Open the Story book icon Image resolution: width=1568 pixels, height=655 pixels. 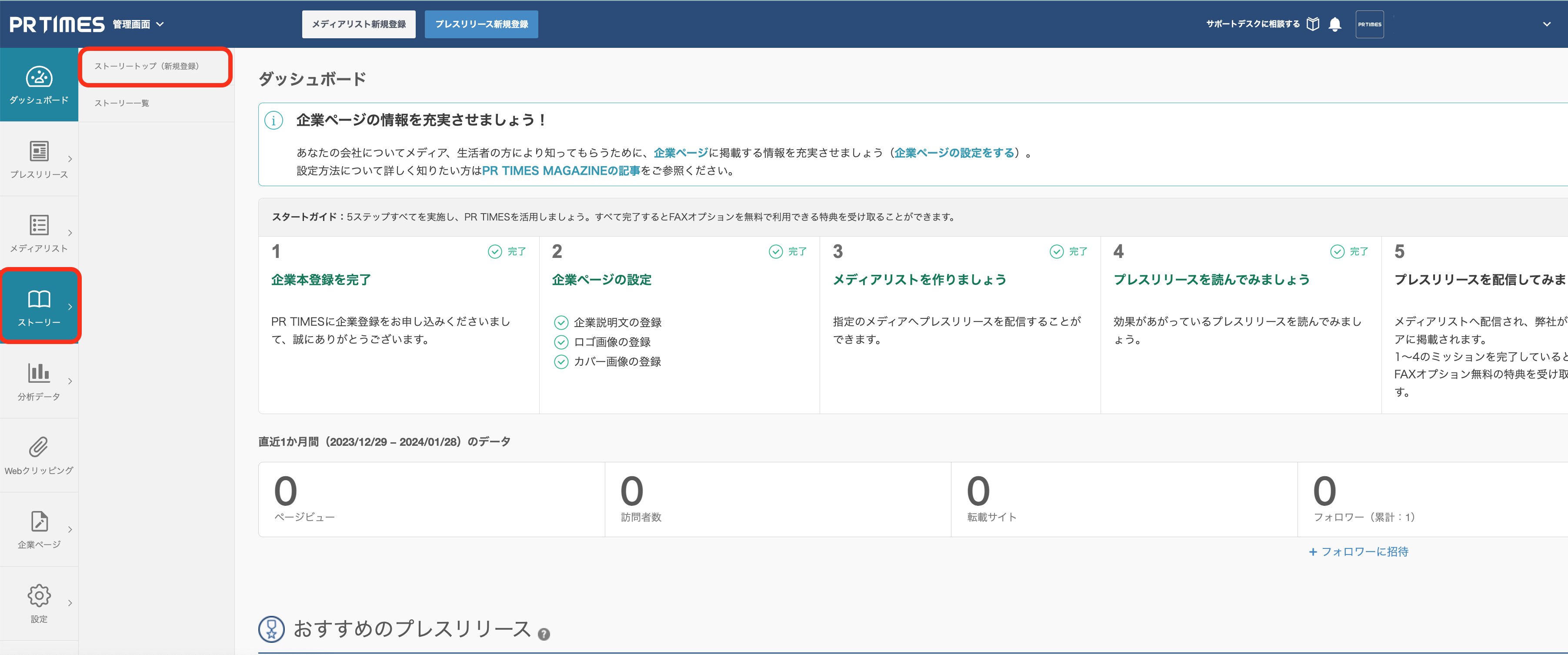tap(39, 299)
